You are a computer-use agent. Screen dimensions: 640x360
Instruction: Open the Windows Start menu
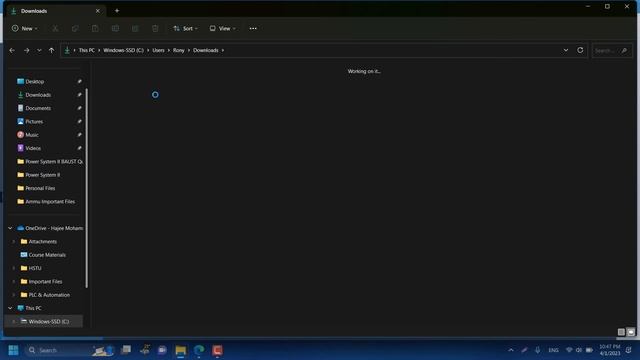coord(13,350)
